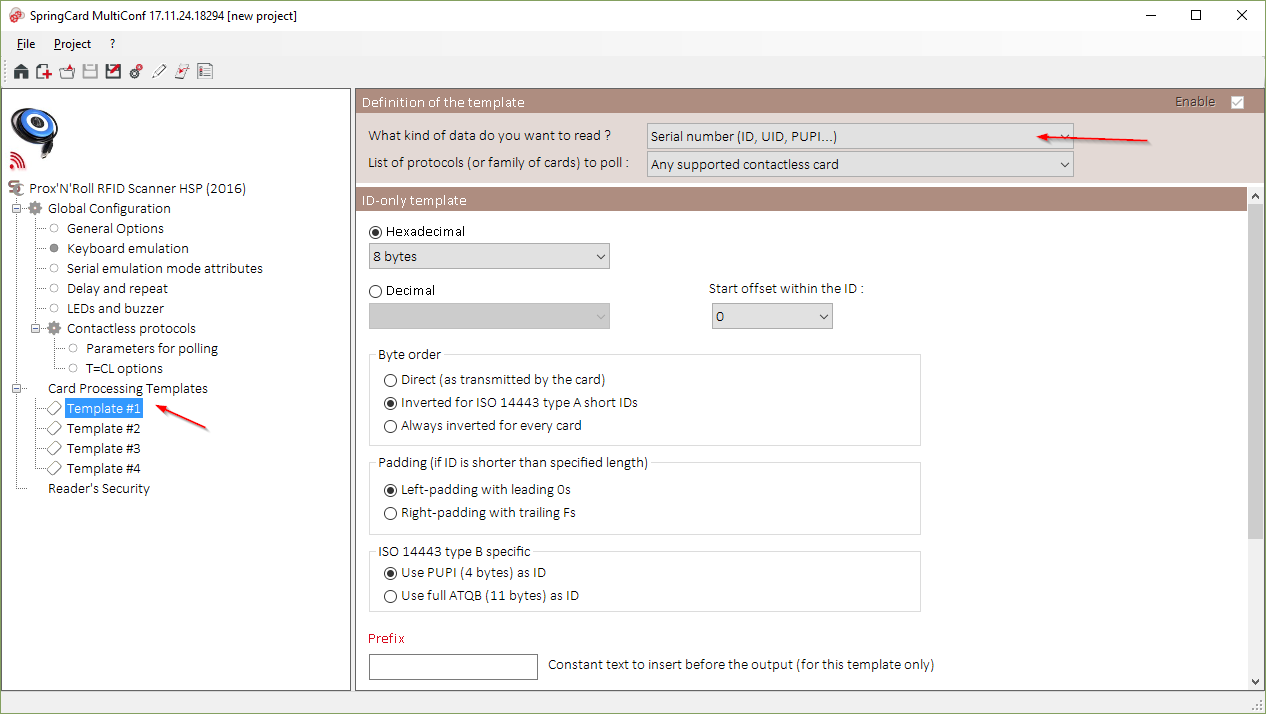Click the gear-with-red-badge toolbar icon
Image resolution: width=1266 pixels, height=714 pixels.
pyautogui.click(x=136, y=71)
